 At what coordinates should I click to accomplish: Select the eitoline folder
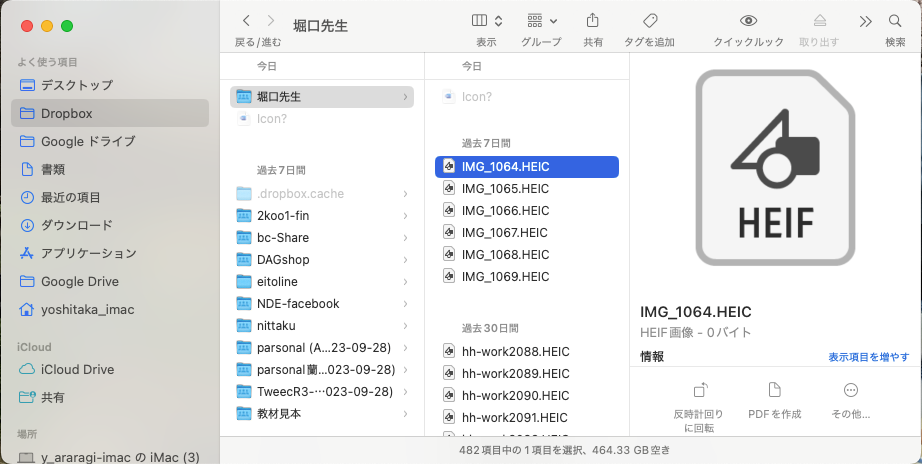point(322,282)
